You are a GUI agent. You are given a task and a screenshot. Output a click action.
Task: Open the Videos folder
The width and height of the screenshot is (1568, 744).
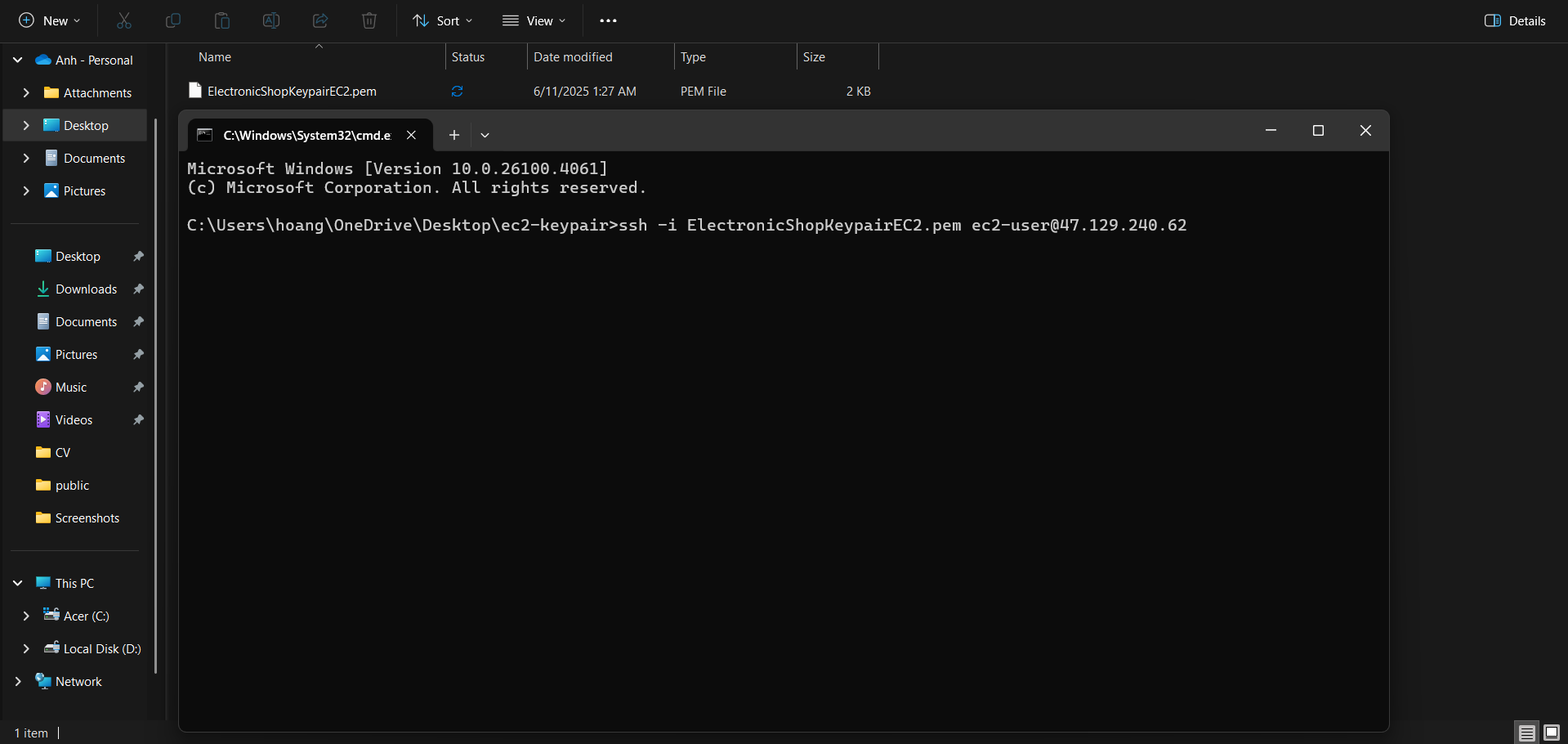(64, 419)
